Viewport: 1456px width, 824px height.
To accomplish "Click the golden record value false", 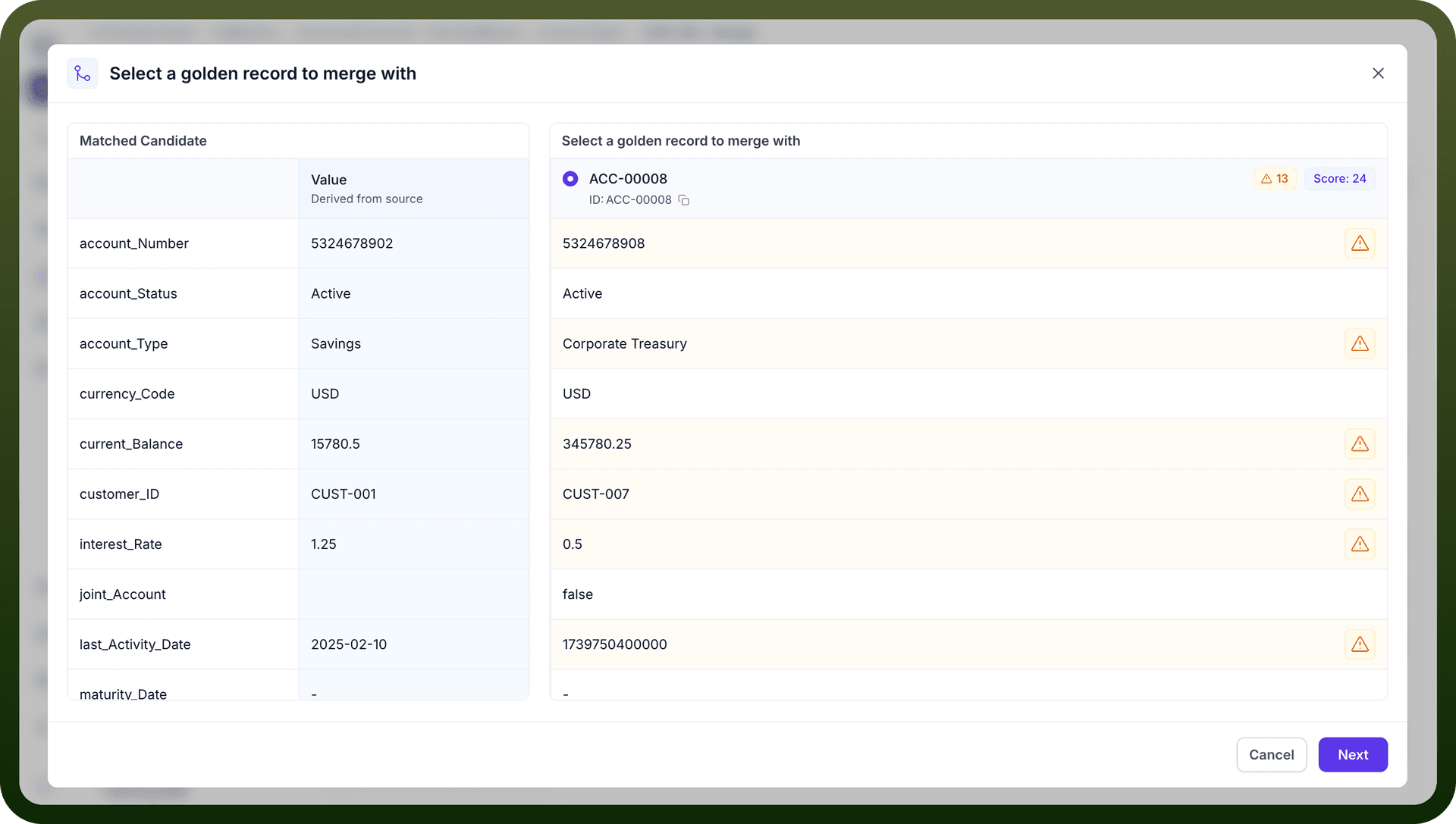I will [578, 594].
